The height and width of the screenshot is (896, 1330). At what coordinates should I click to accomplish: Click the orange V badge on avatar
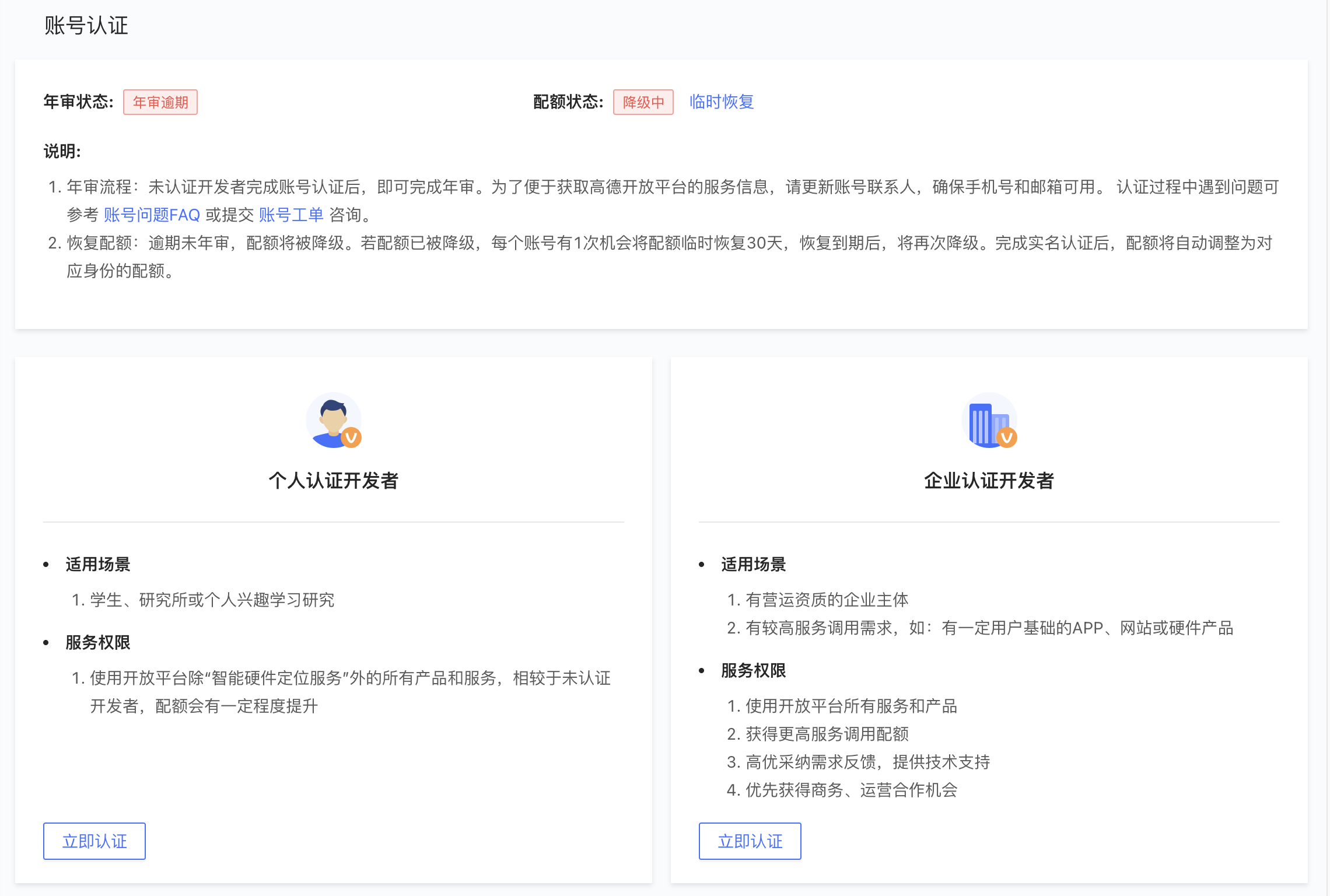tap(351, 437)
